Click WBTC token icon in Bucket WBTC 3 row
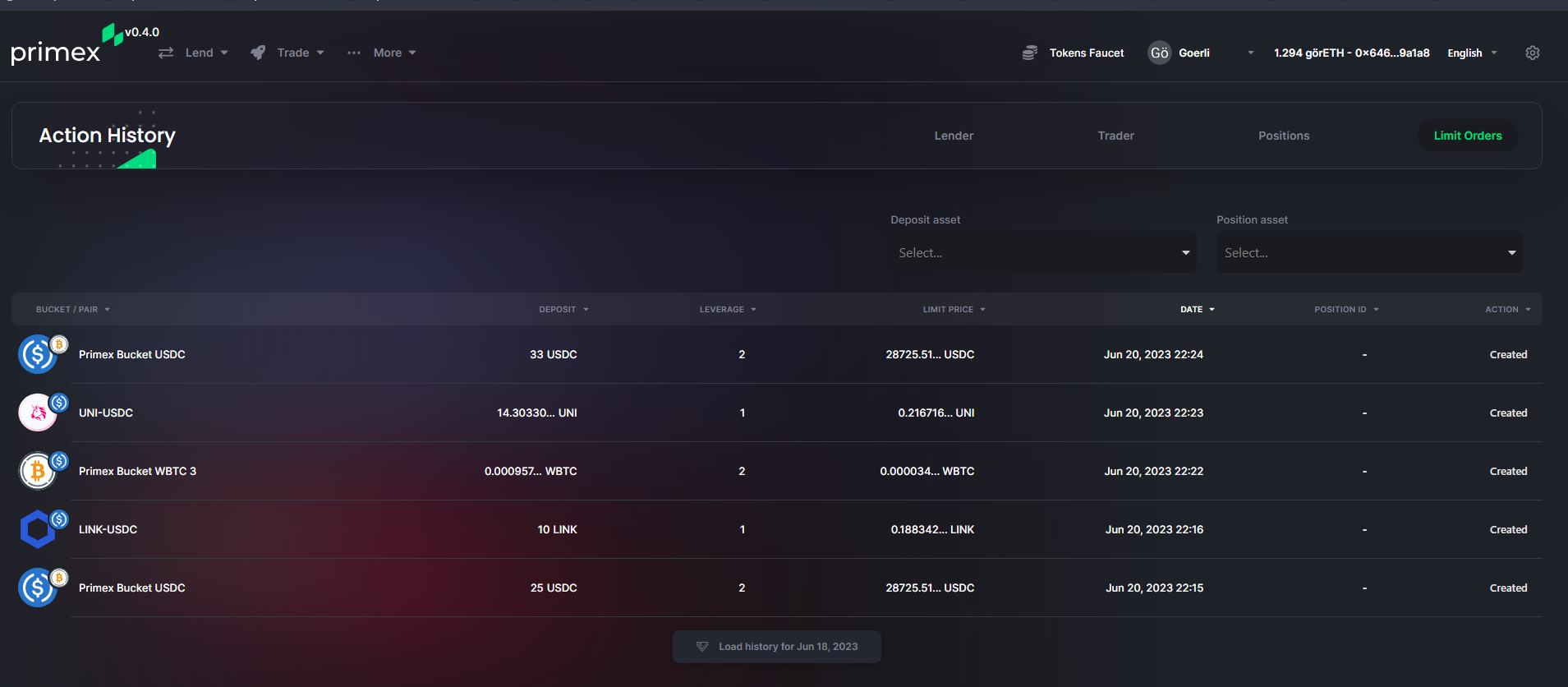This screenshot has height=687, width=1568. [38, 471]
